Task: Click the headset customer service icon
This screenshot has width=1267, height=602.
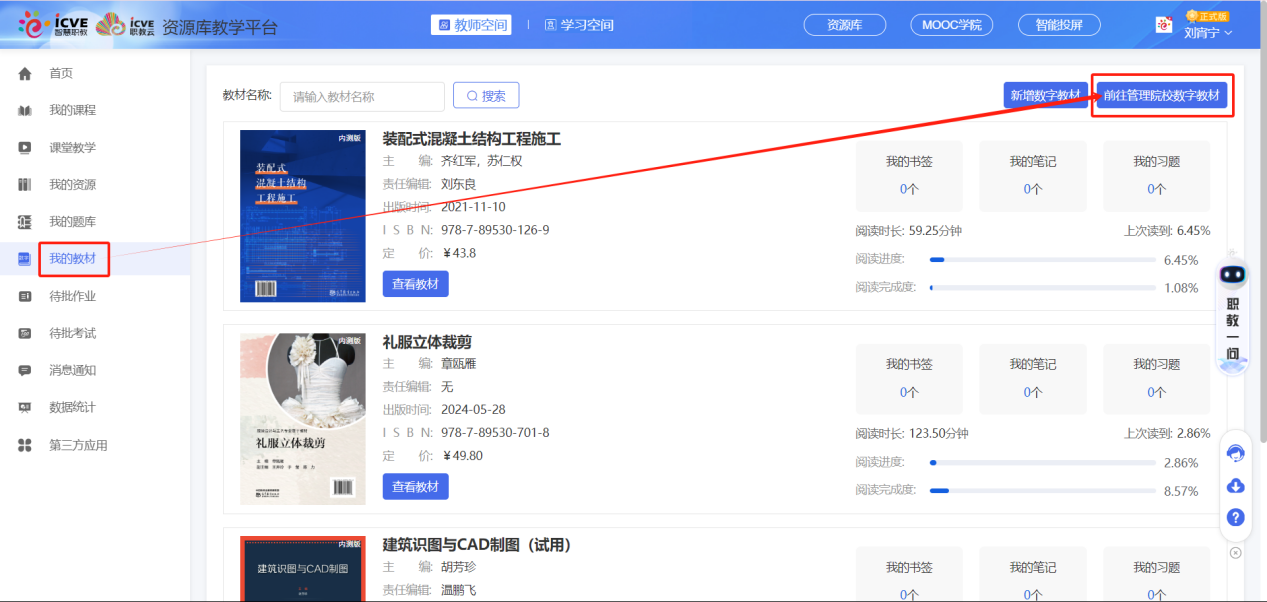Action: [1235, 454]
